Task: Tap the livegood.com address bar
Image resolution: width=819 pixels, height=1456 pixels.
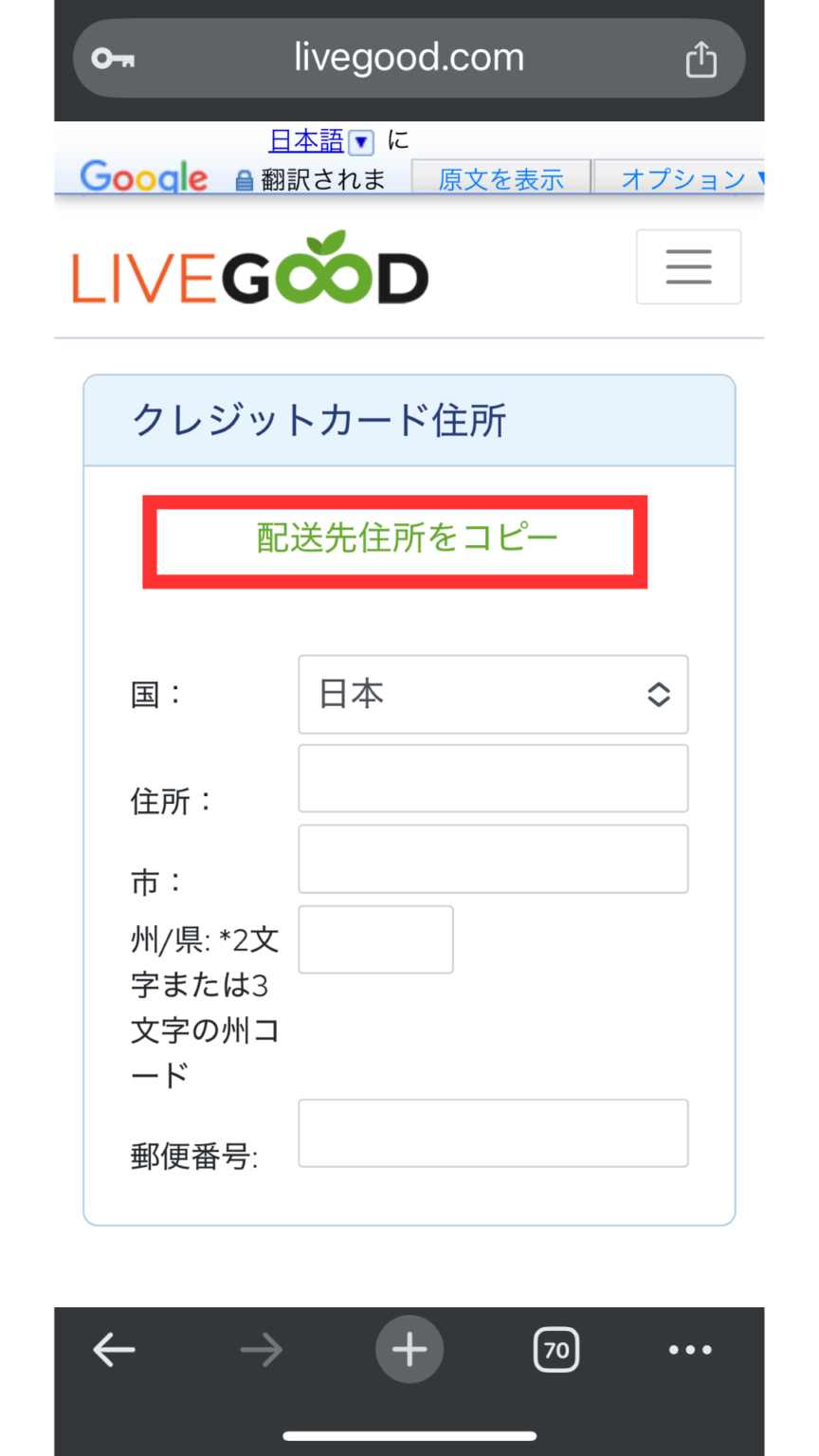Action: pos(409,59)
